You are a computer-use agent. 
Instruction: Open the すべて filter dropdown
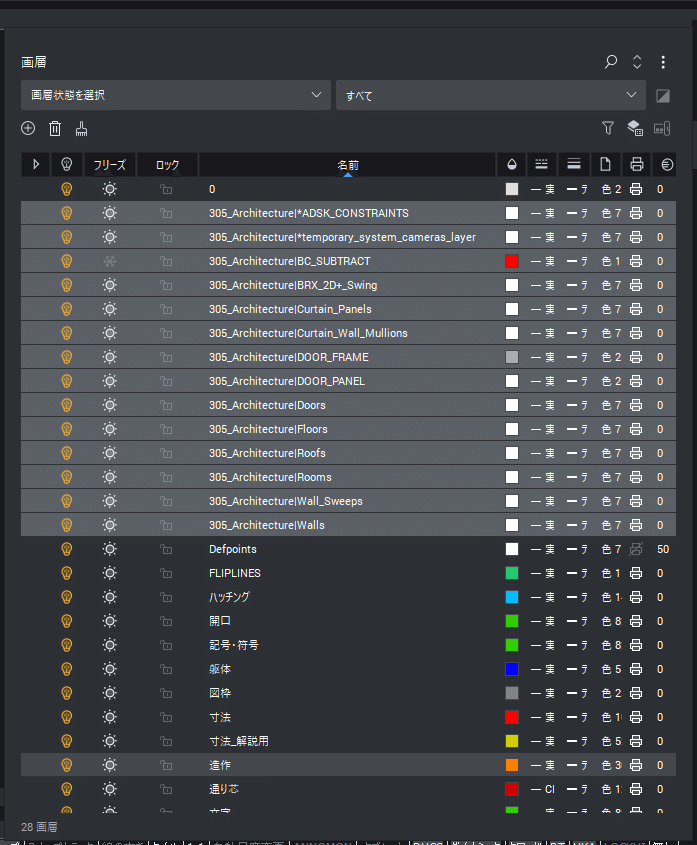[490, 95]
